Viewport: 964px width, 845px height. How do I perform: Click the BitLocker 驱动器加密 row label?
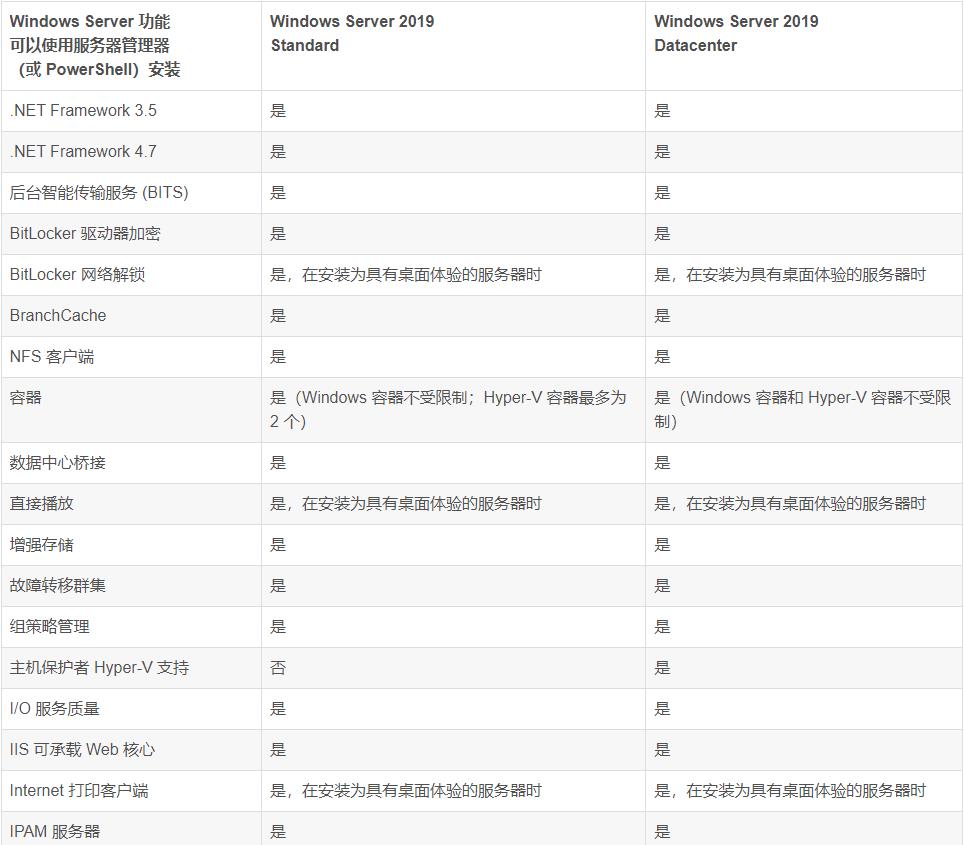pyautogui.click(x=83, y=233)
